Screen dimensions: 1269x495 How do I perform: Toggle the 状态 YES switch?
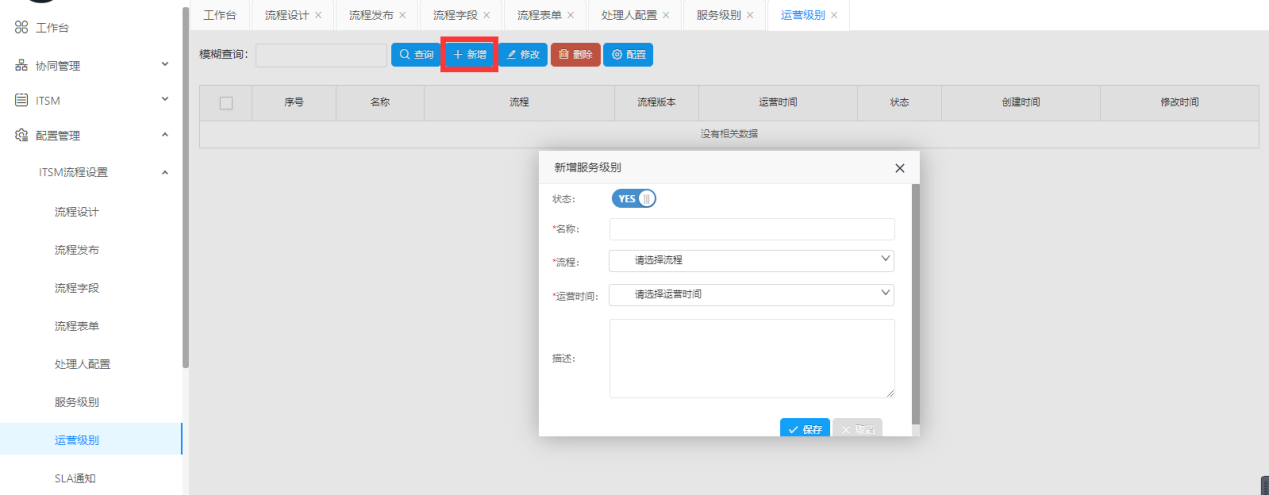click(634, 199)
